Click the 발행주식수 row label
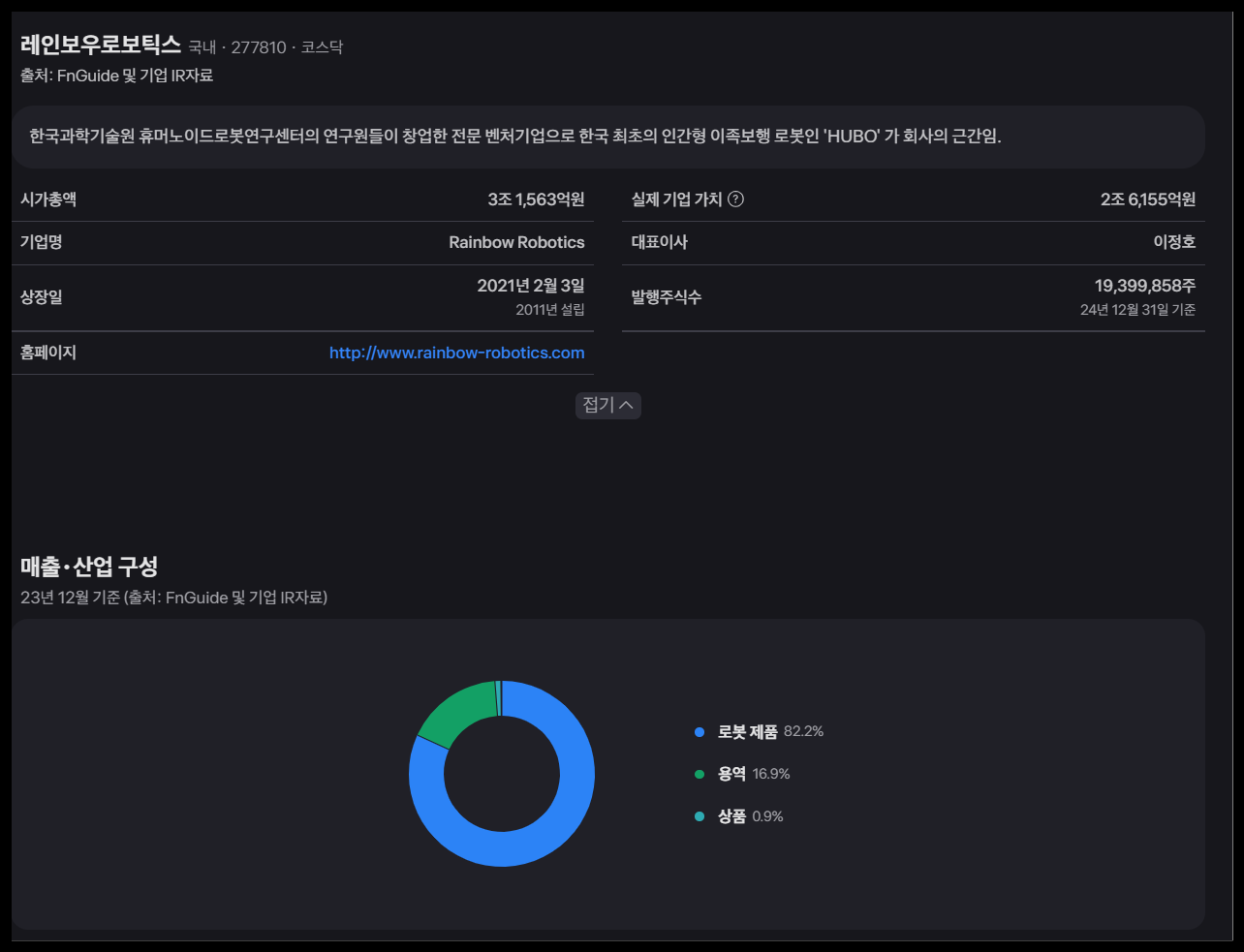The image size is (1244, 952). pyautogui.click(x=666, y=297)
